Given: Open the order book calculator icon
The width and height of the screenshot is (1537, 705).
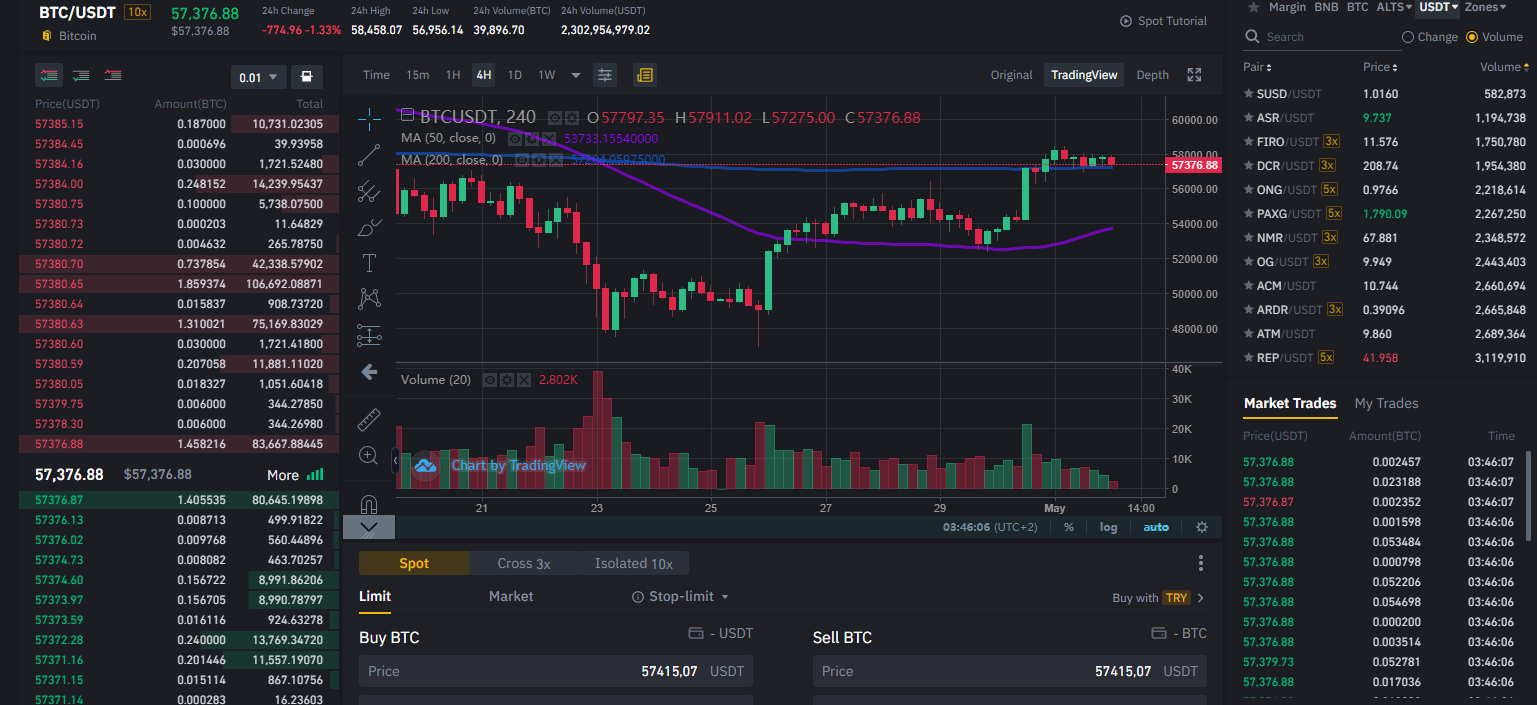Looking at the screenshot, I should point(306,77).
